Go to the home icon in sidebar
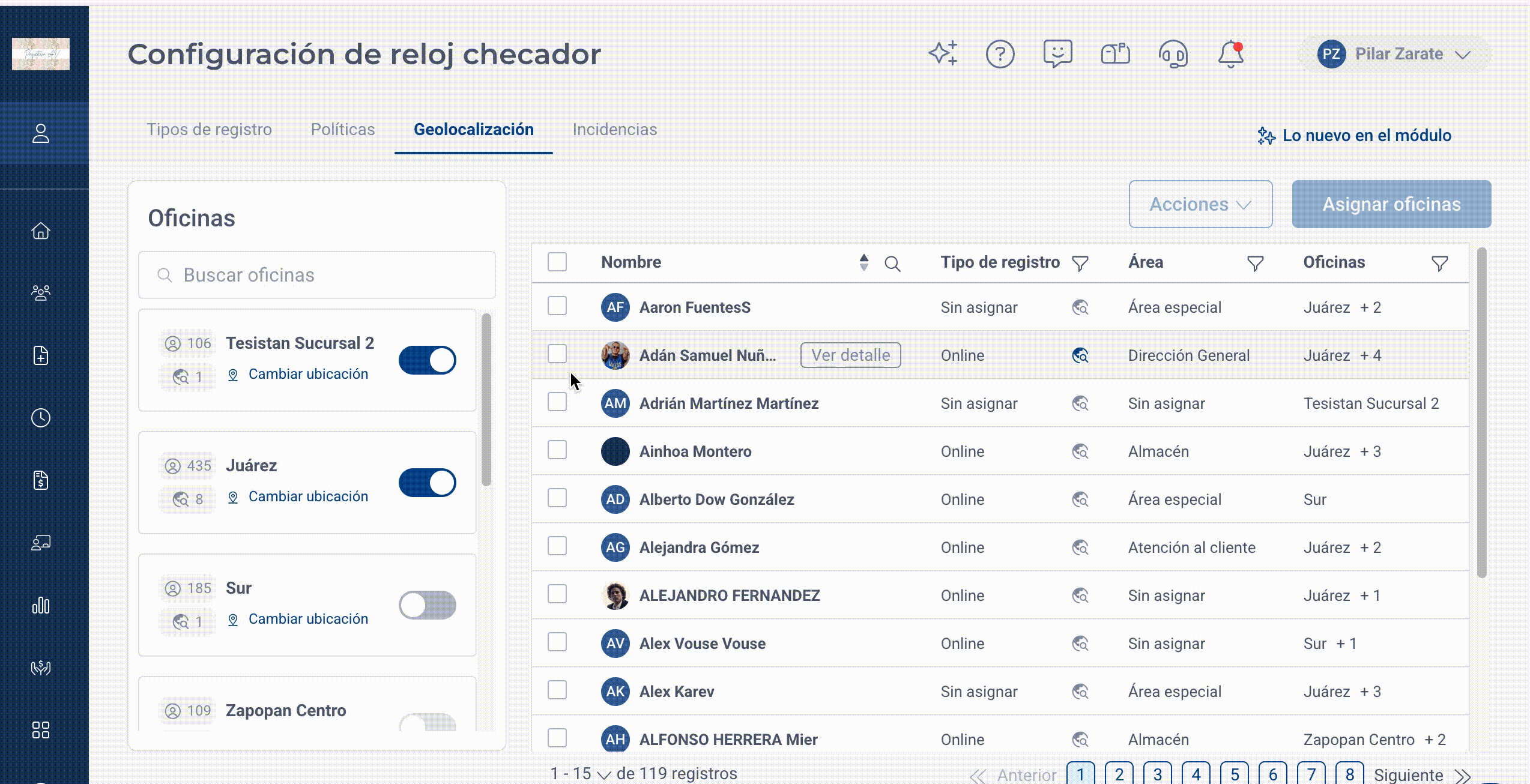This screenshot has height=784, width=1530. click(41, 231)
